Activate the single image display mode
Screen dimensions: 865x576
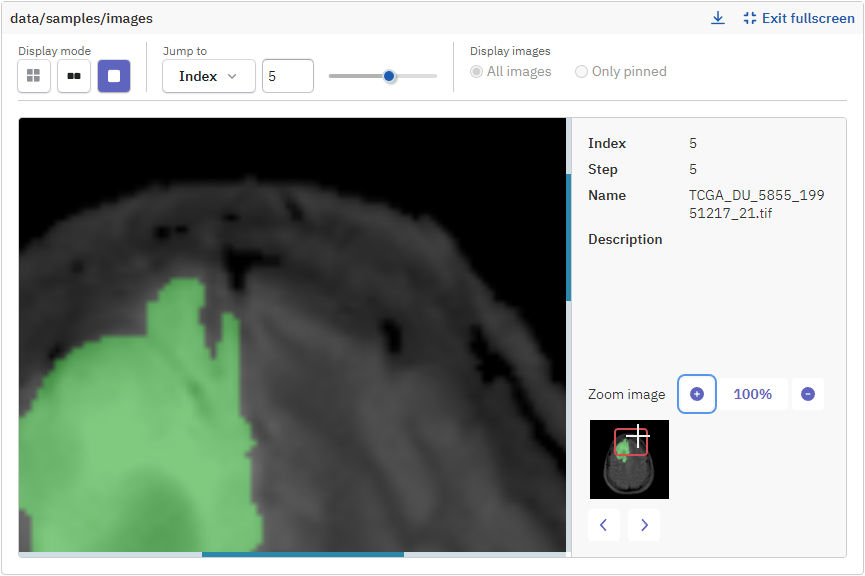click(113, 75)
